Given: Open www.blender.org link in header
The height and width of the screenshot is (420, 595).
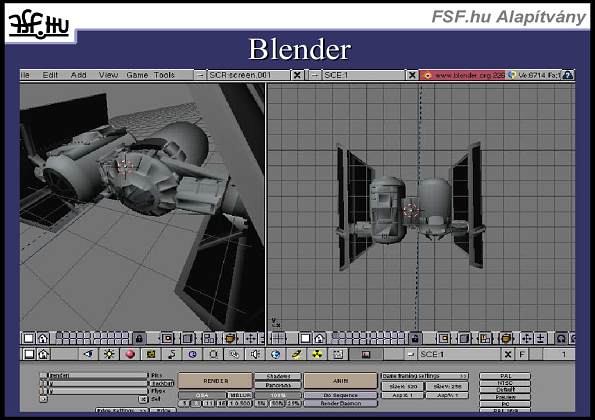Looking at the screenshot, I should pos(463,75).
